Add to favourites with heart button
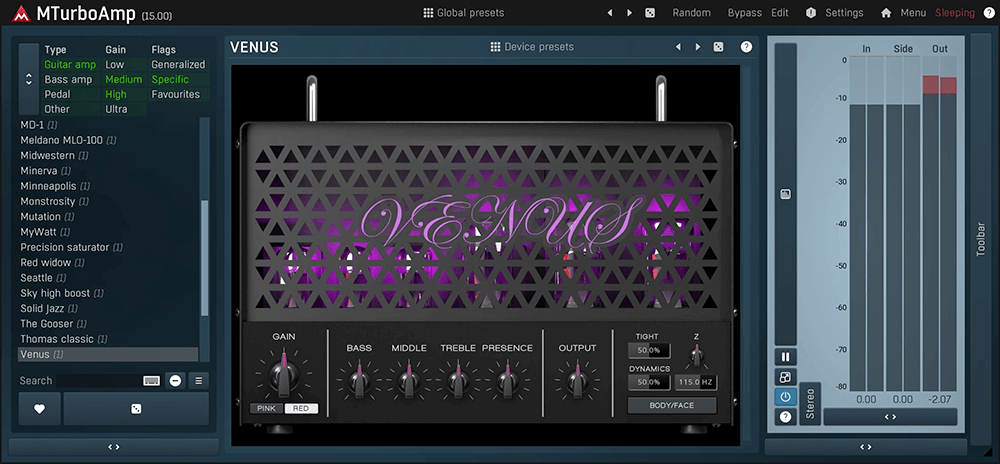Viewport: 1000px width, 464px height. 40,409
